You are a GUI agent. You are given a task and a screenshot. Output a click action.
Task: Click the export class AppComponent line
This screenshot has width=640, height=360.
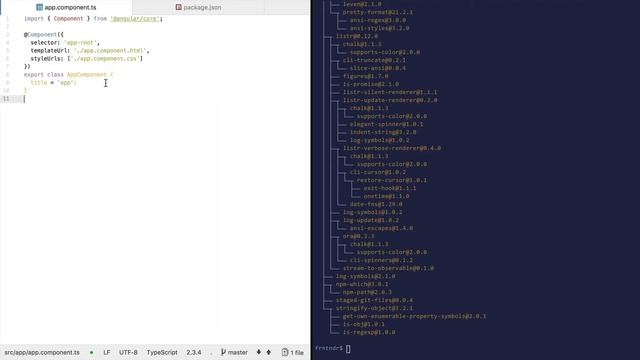coord(69,75)
